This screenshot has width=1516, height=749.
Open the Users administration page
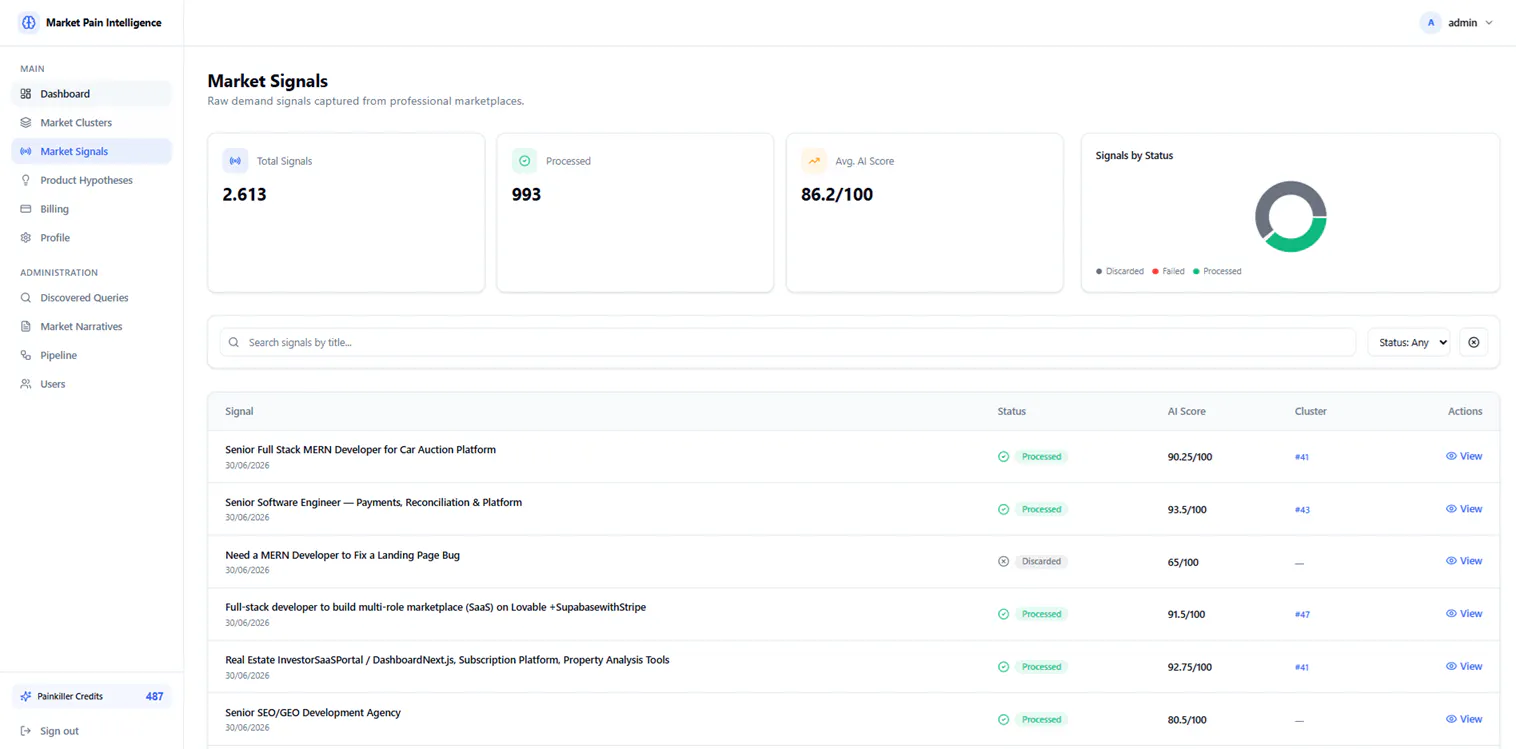[x=91, y=384]
